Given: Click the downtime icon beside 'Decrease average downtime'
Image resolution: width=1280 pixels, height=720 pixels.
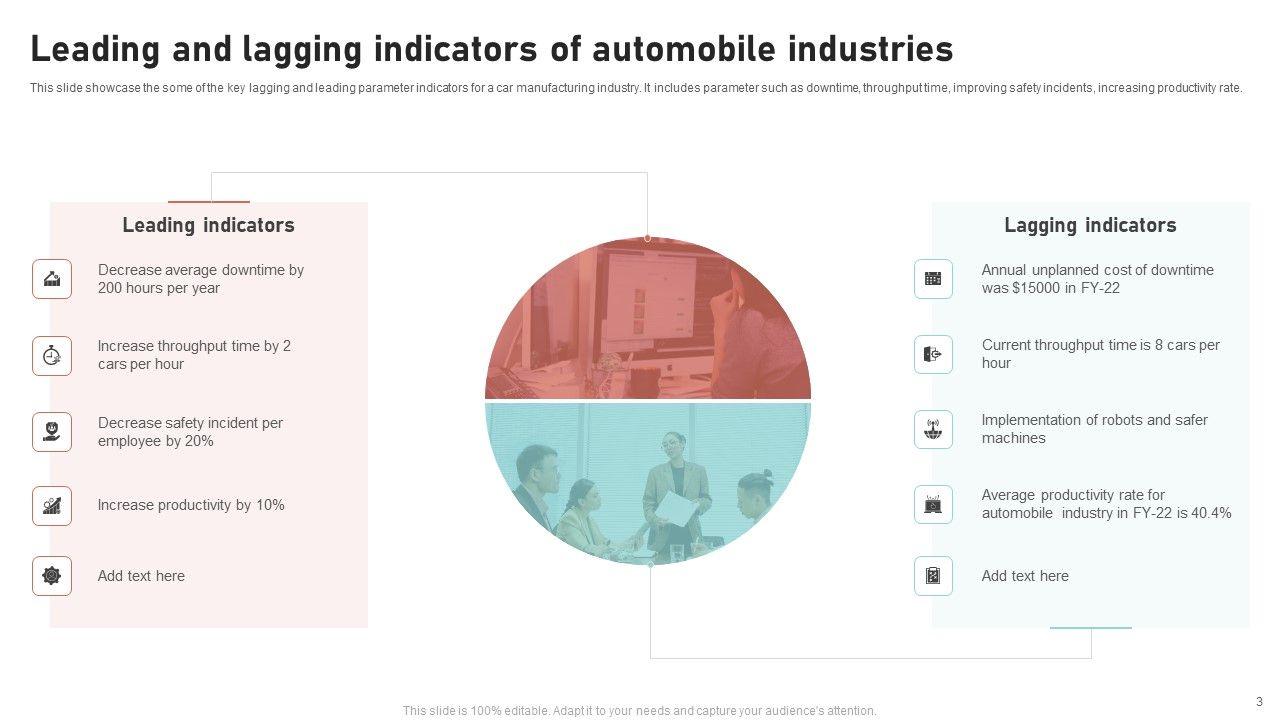Looking at the screenshot, I should [52, 279].
